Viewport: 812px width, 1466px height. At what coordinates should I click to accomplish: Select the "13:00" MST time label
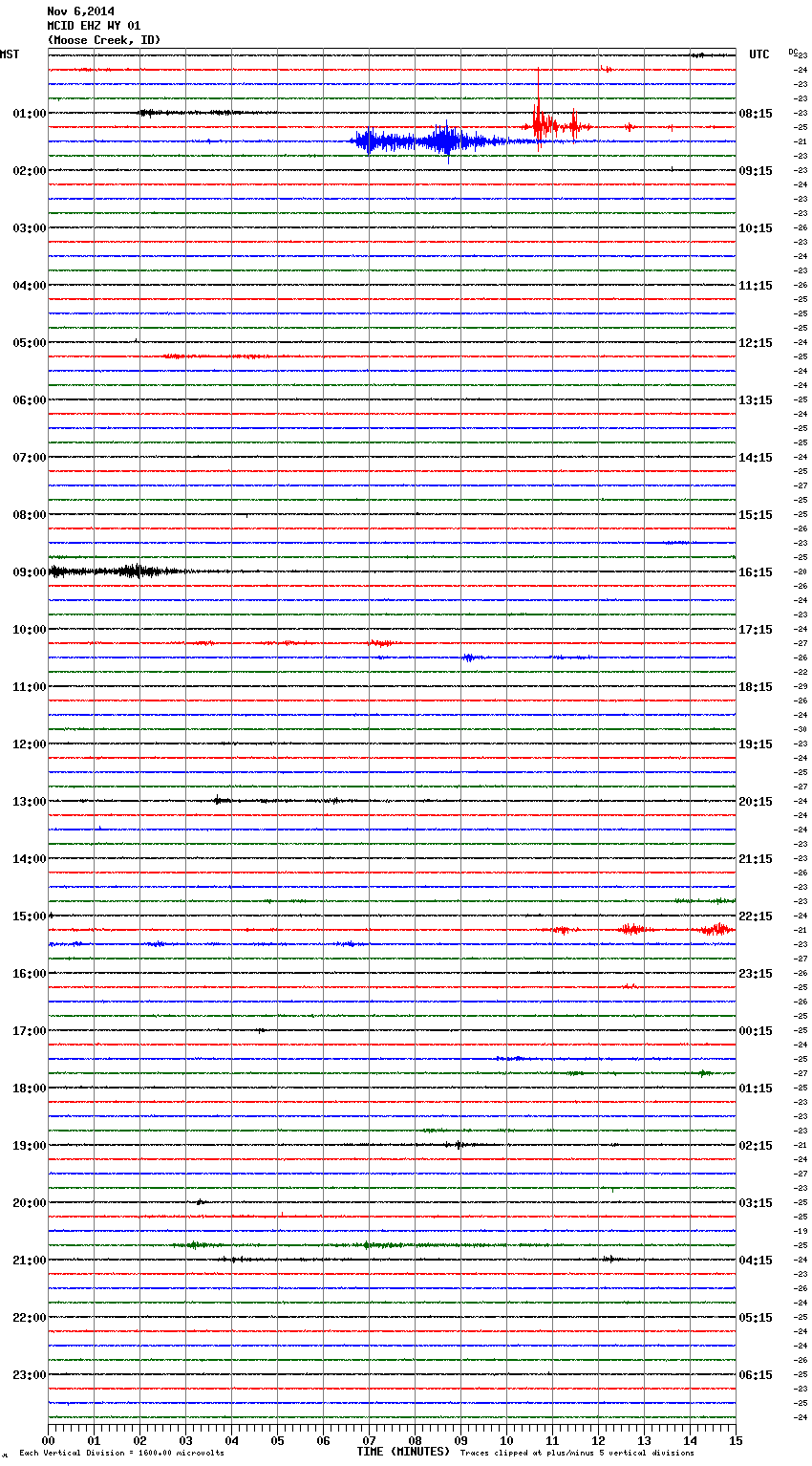click(30, 801)
